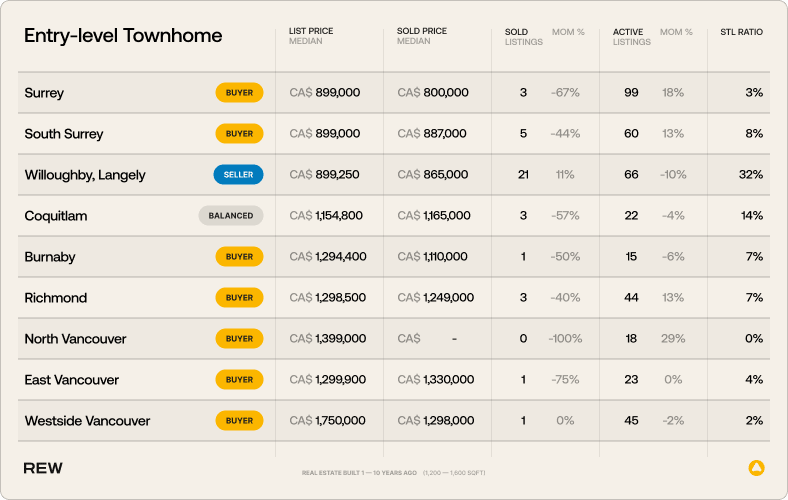Click Burnaby list price 'CA$ 1,294,400'
The height and width of the screenshot is (500, 788).
pyautogui.click(x=328, y=256)
